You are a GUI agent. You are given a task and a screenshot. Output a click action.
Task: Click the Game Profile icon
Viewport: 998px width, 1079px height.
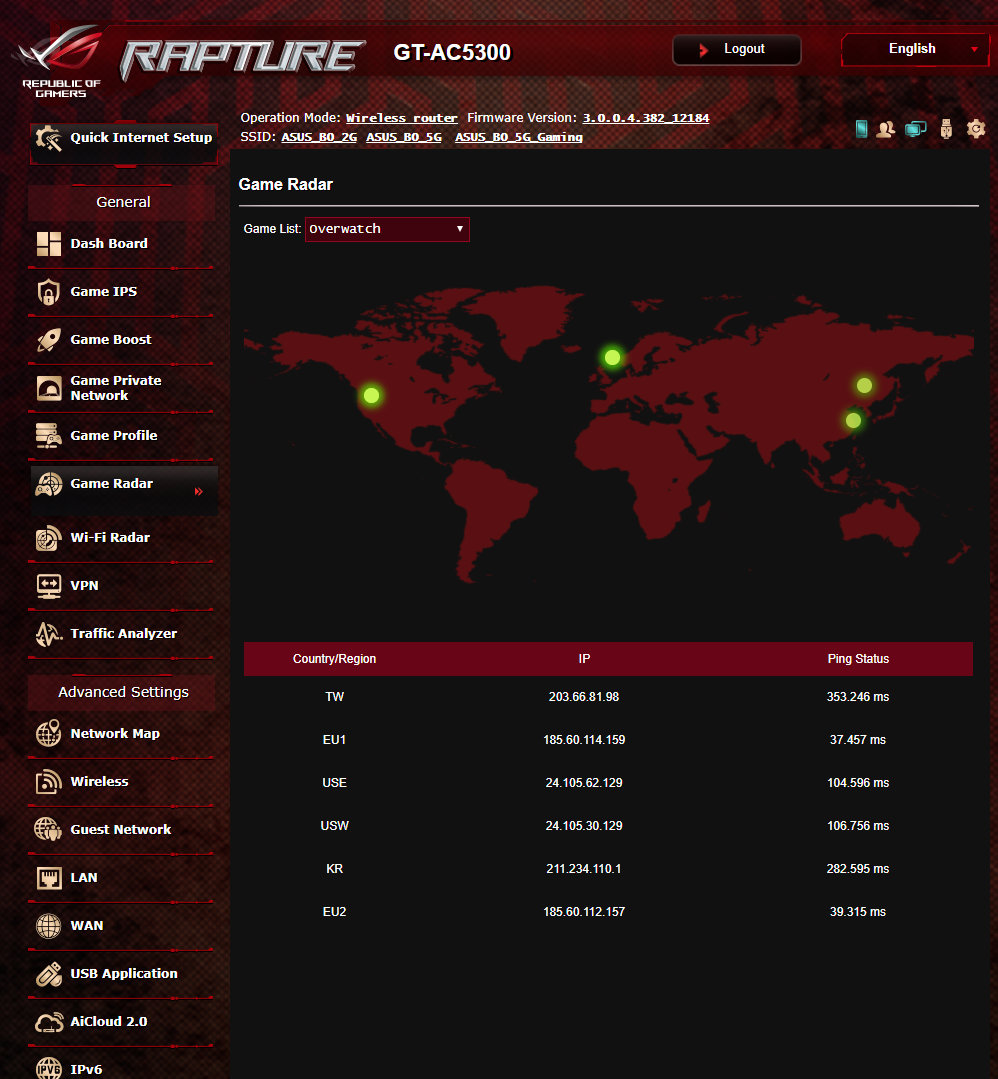click(x=48, y=436)
